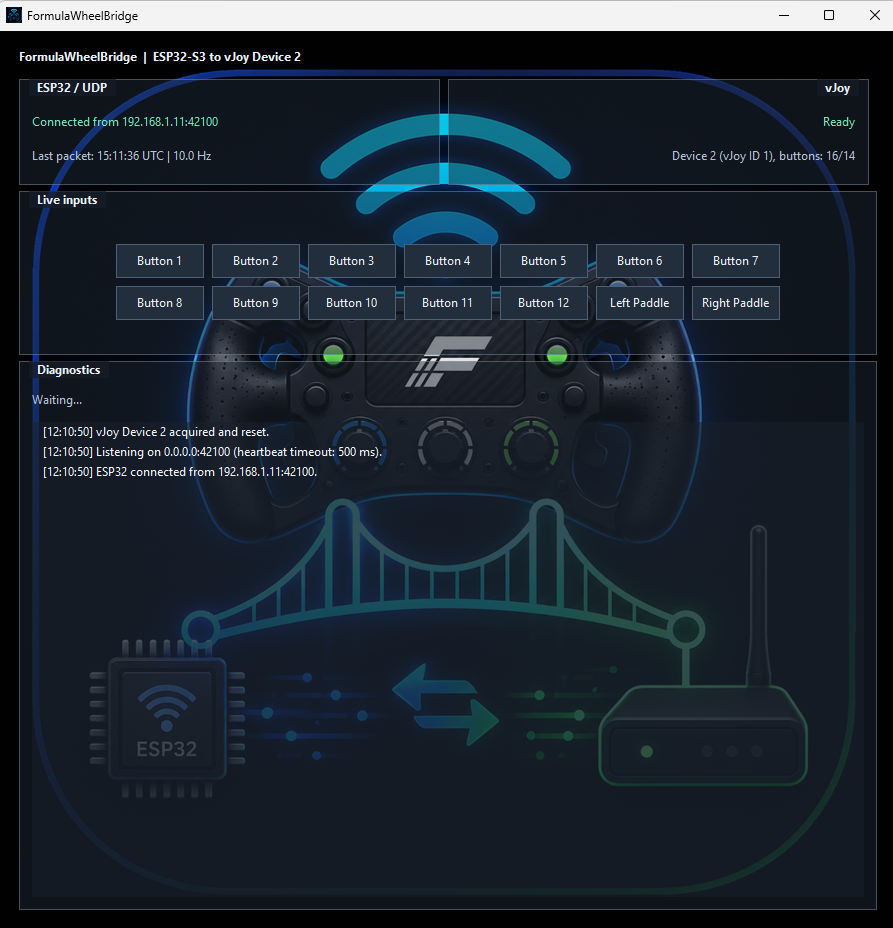Select Button 2 in Live inputs
This screenshot has width=893, height=928.
pos(256,261)
